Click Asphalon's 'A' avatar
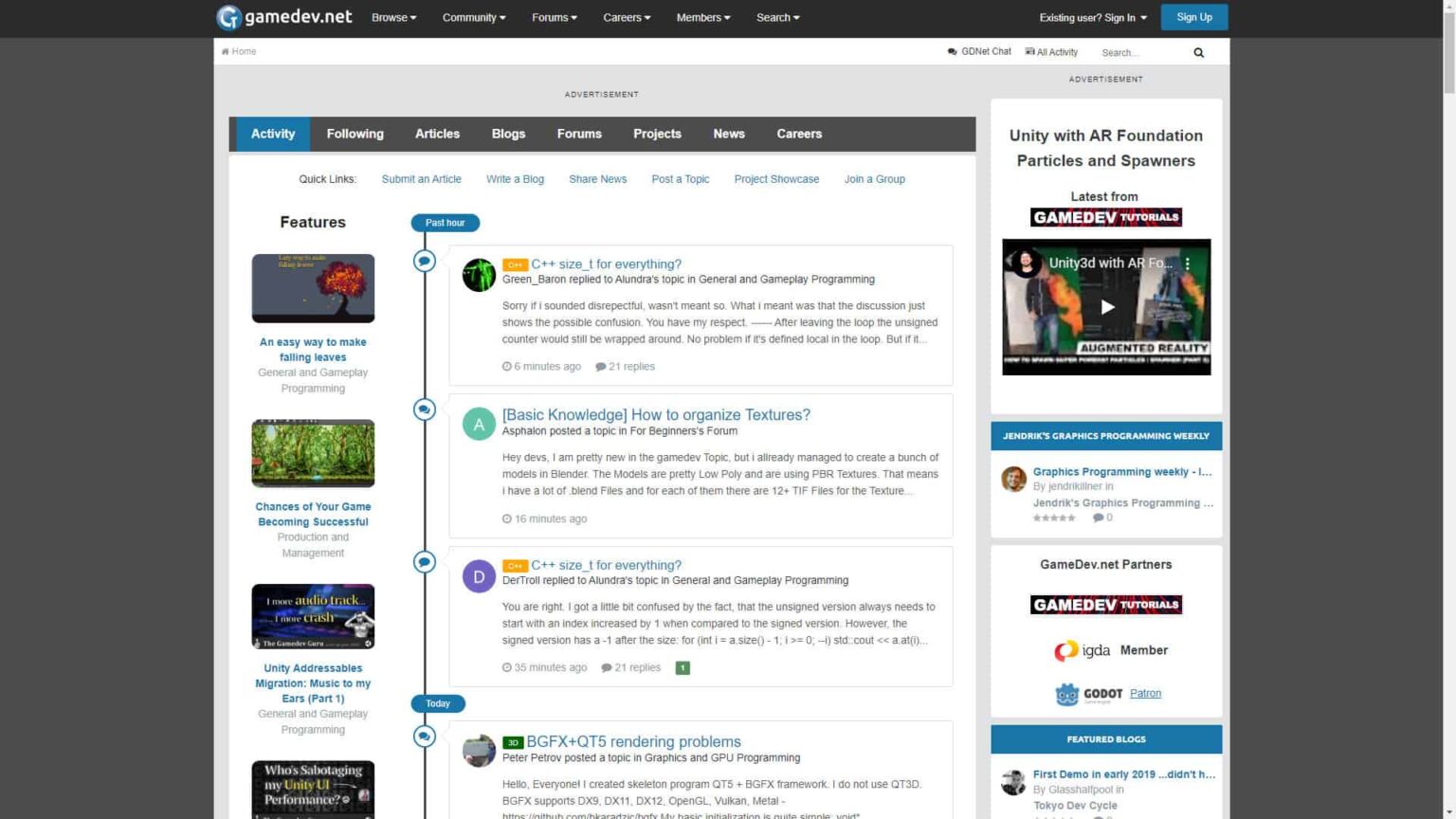1456x819 pixels. 479,424
